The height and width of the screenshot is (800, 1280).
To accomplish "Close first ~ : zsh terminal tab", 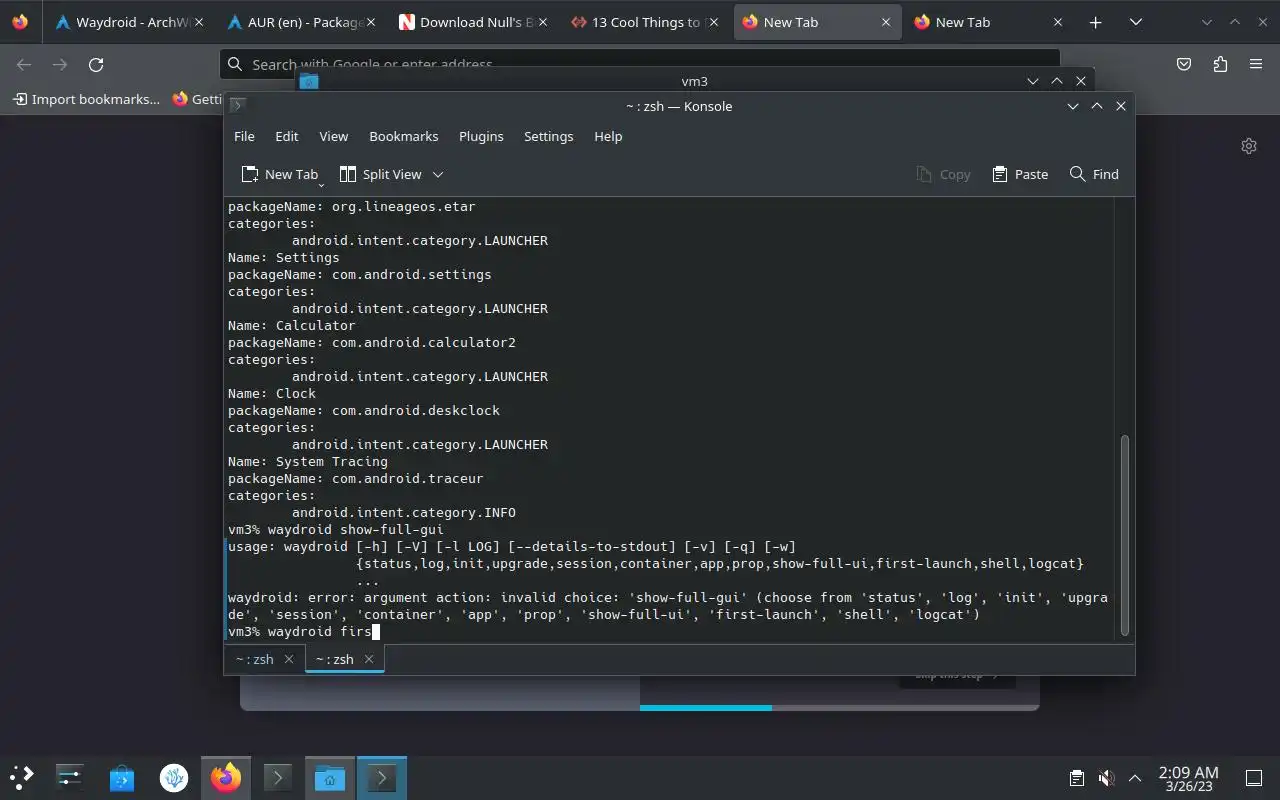I will click(289, 659).
